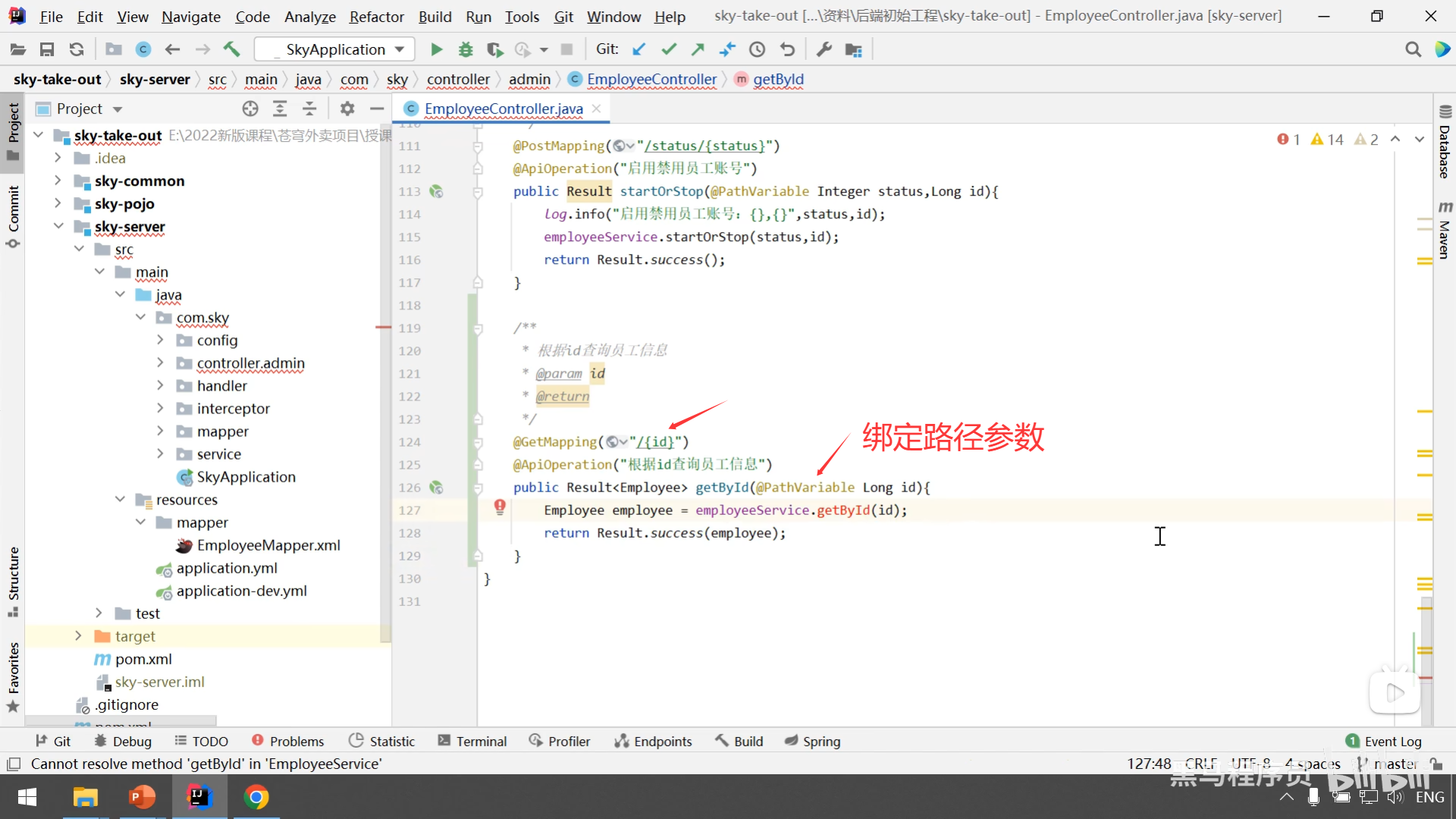Open EmployeeMapper.xml in project tree
1456x819 pixels.
point(268,545)
